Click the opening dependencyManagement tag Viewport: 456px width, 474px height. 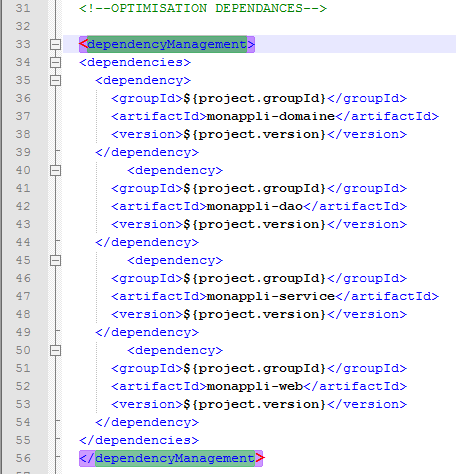click(167, 44)
